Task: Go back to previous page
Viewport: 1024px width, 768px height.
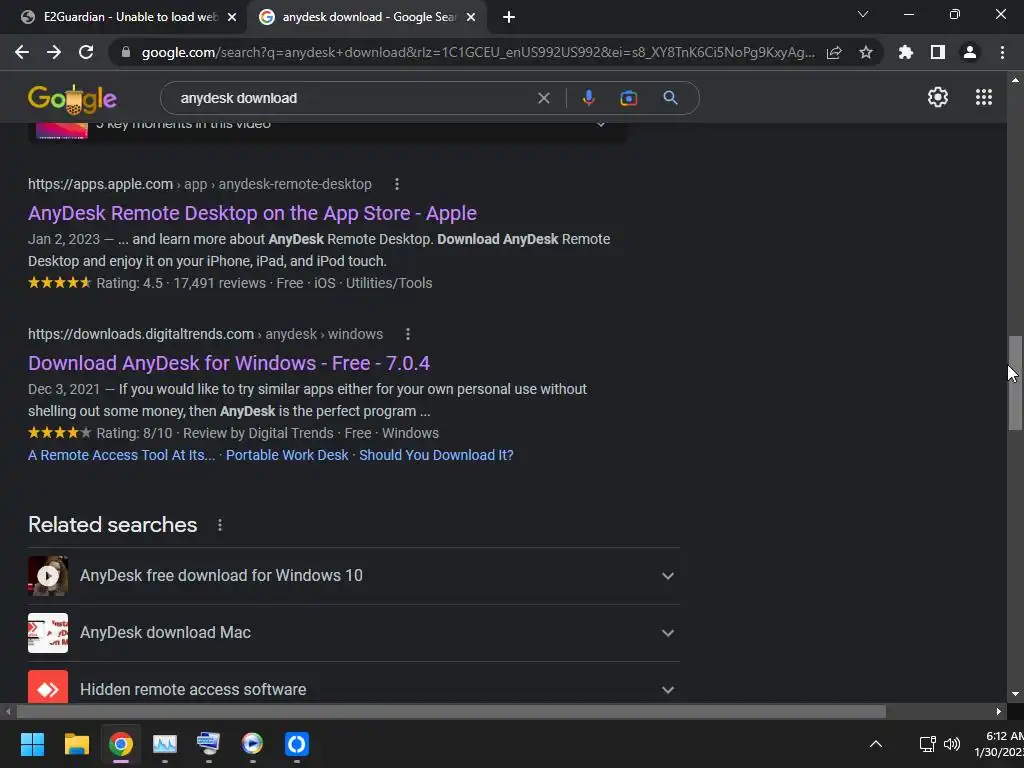Action: pyautogui.click(x=22, y=52)
